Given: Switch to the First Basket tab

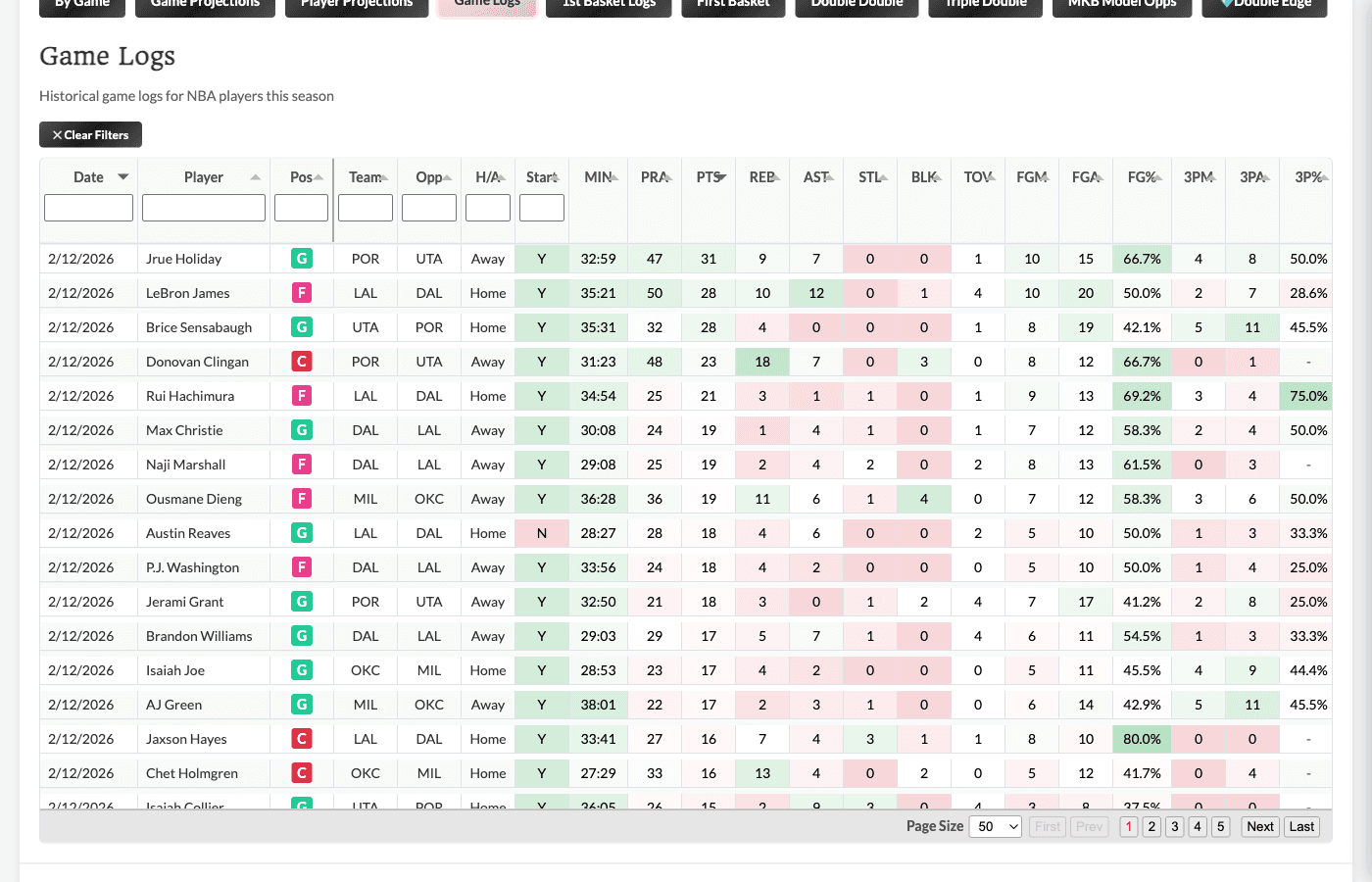Looking at the screenshot, I should point(733,3).
